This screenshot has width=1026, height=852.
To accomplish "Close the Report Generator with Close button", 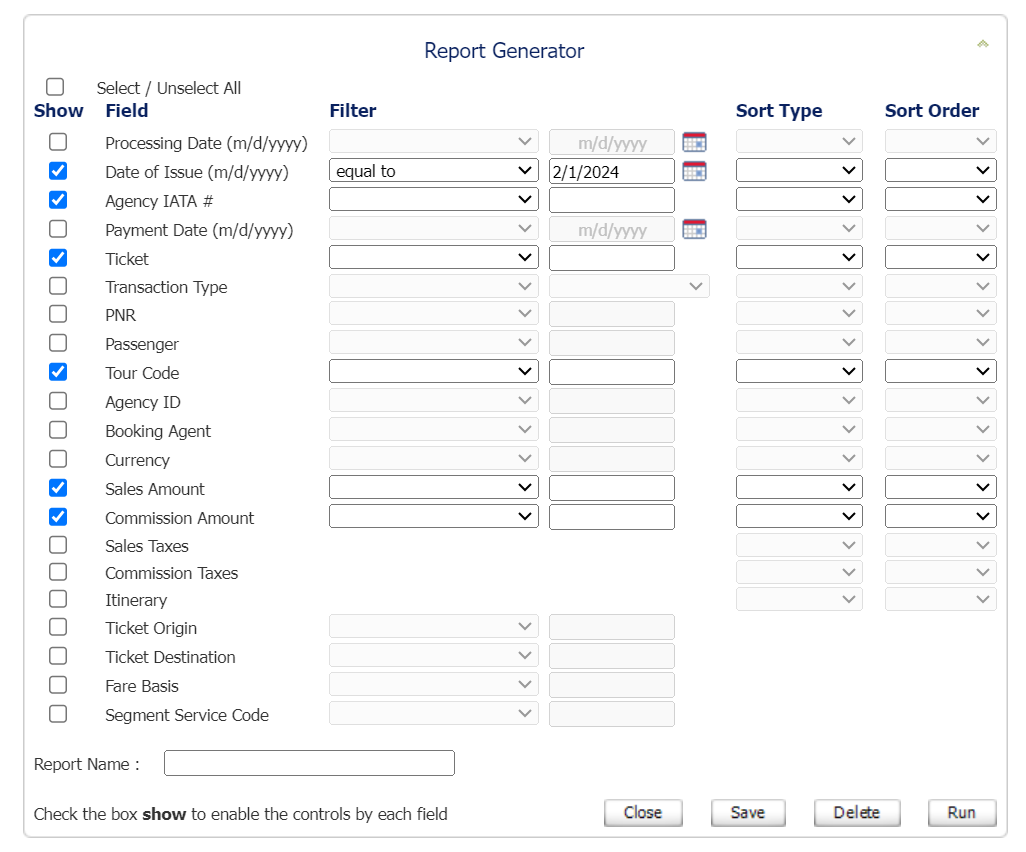I will click(x=642, y=813).
